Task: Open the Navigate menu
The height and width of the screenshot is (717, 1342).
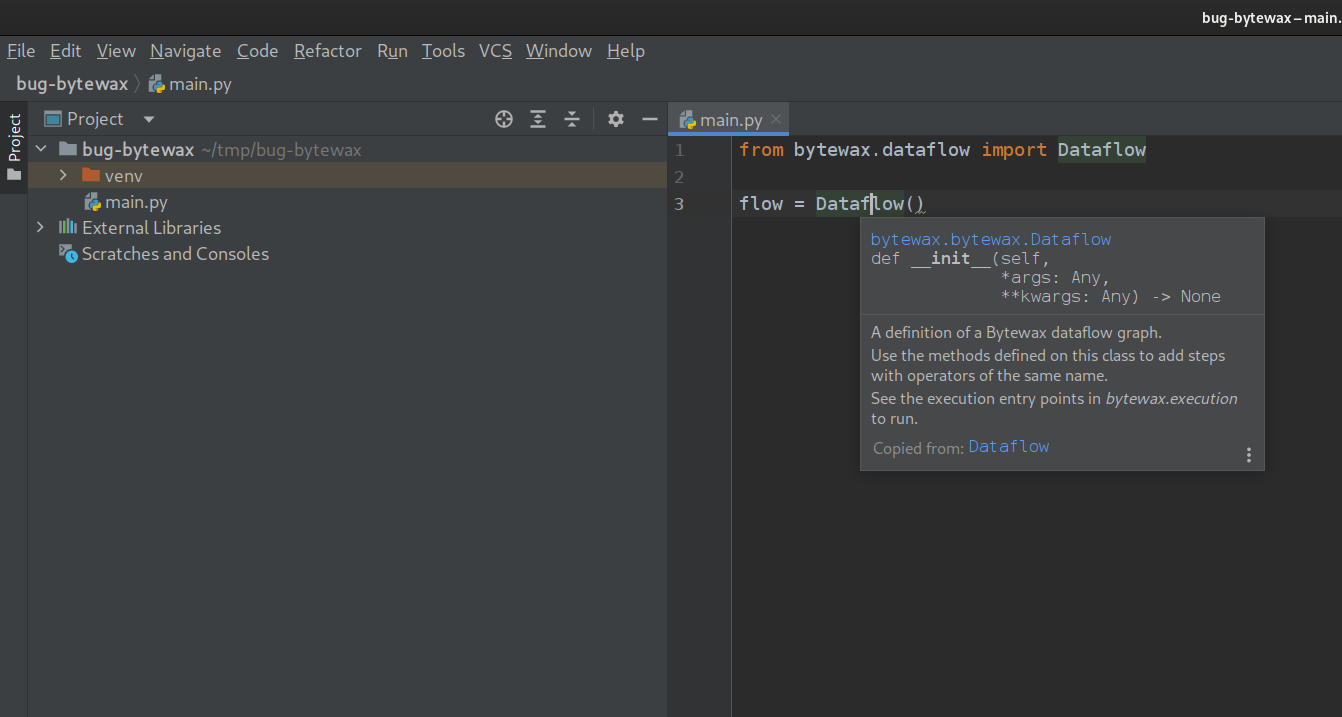Action: [x=186, y=51]
